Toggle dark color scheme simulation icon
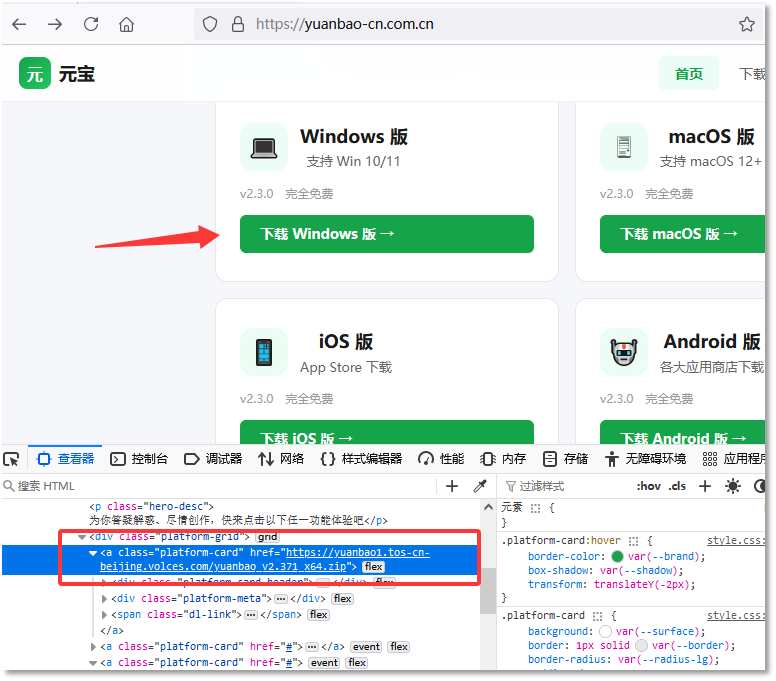The height and width of the screenshot is (681, 776). click(760, 486)
